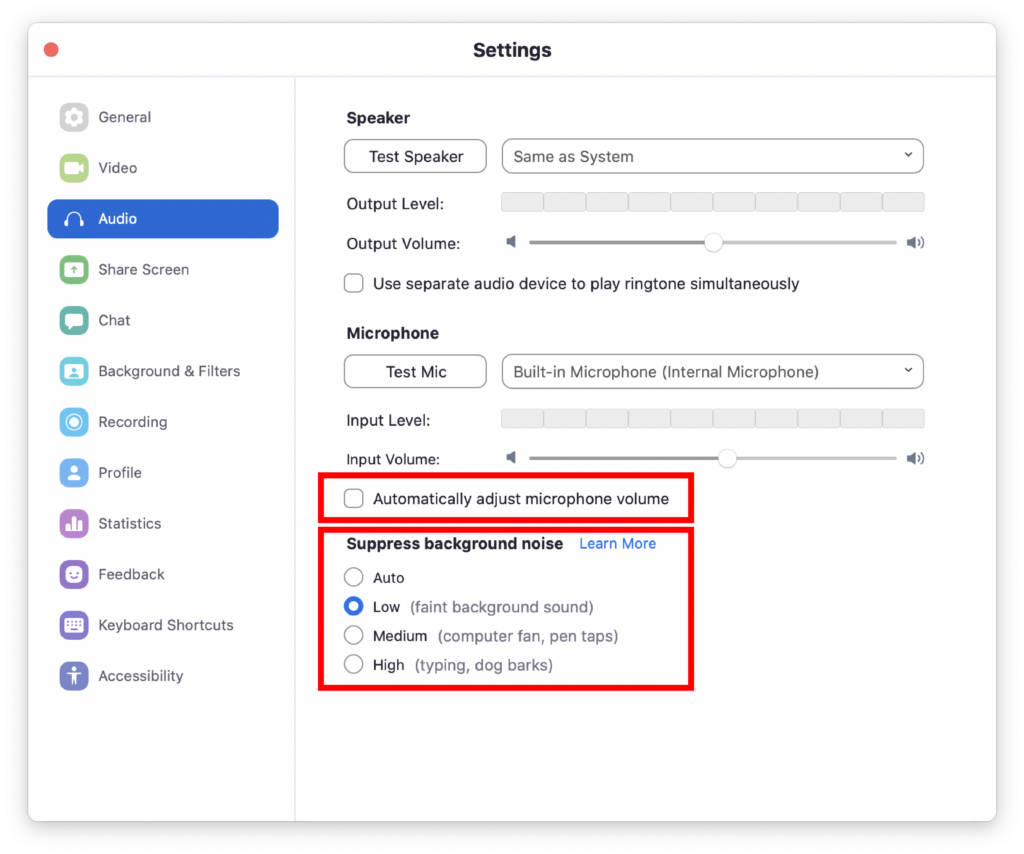Open the microphone device dropdown
Viewport: 1024px width, 854px height.
(712, 372)
